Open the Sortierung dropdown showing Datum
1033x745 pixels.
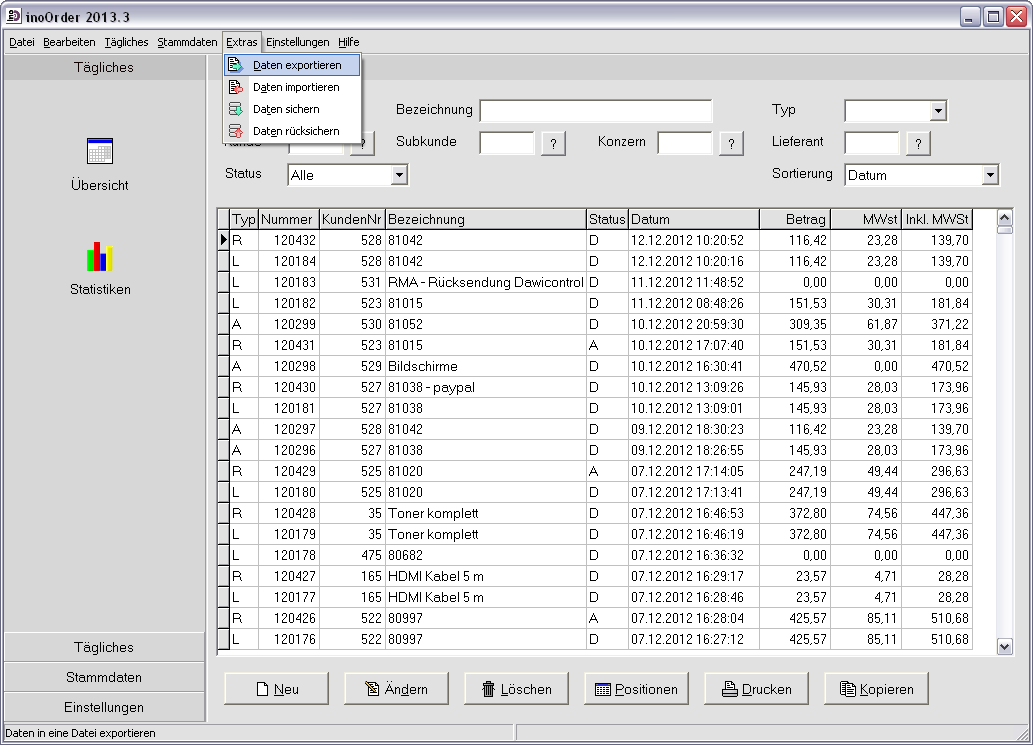pyautogui.click(x=990, y=175)
